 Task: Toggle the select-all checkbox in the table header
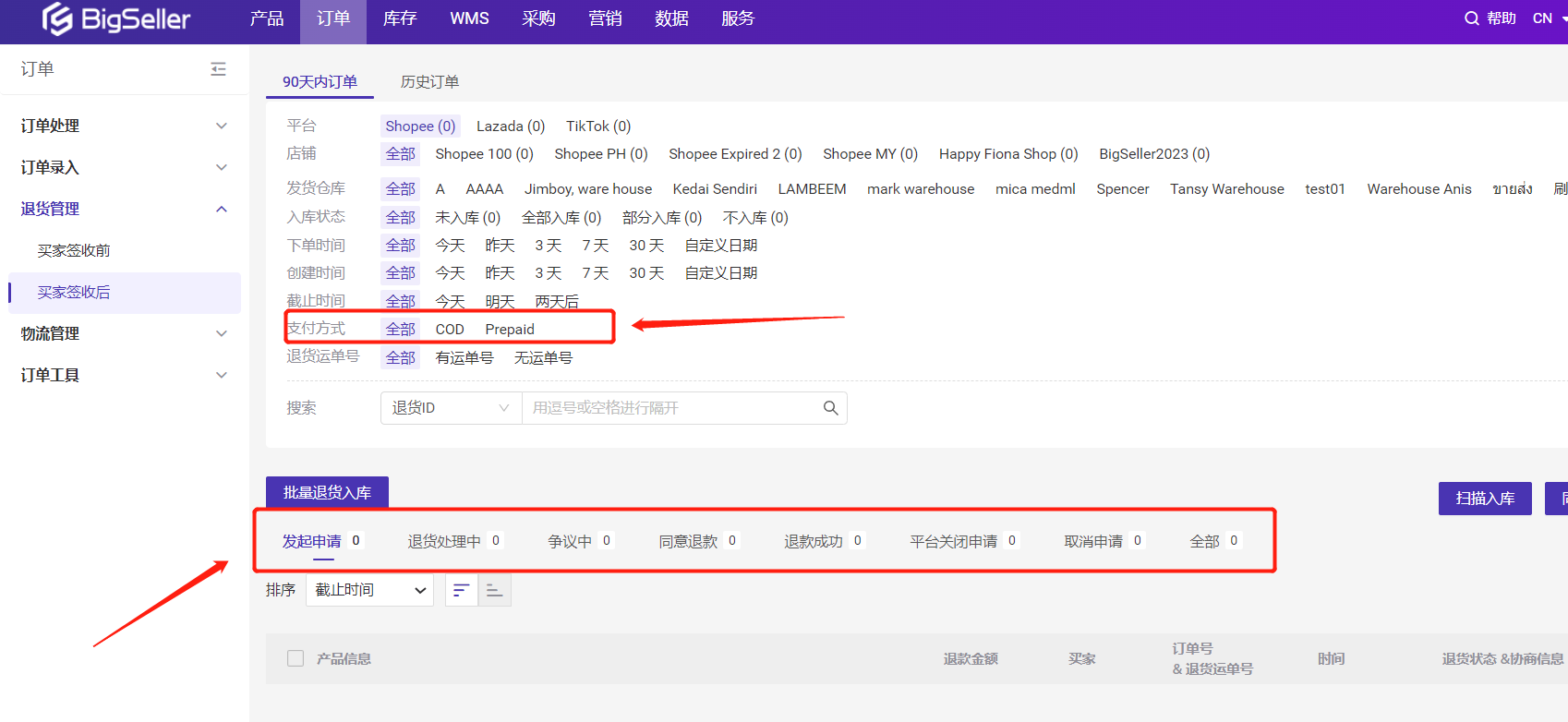[296, 658]
